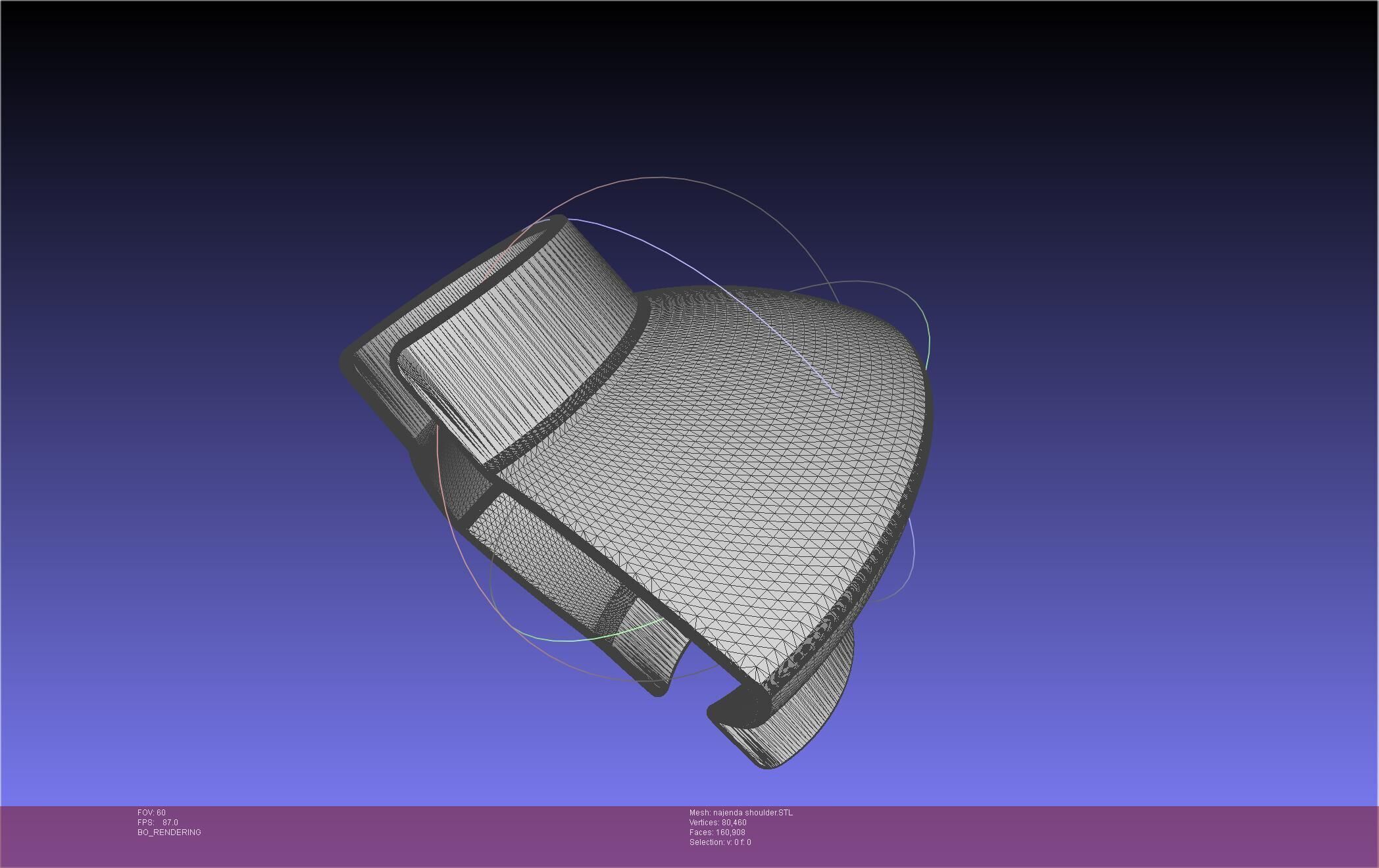Click the Vertices: 80,460 readout
Screen dimensions: 1379x868
pos(718,823)
